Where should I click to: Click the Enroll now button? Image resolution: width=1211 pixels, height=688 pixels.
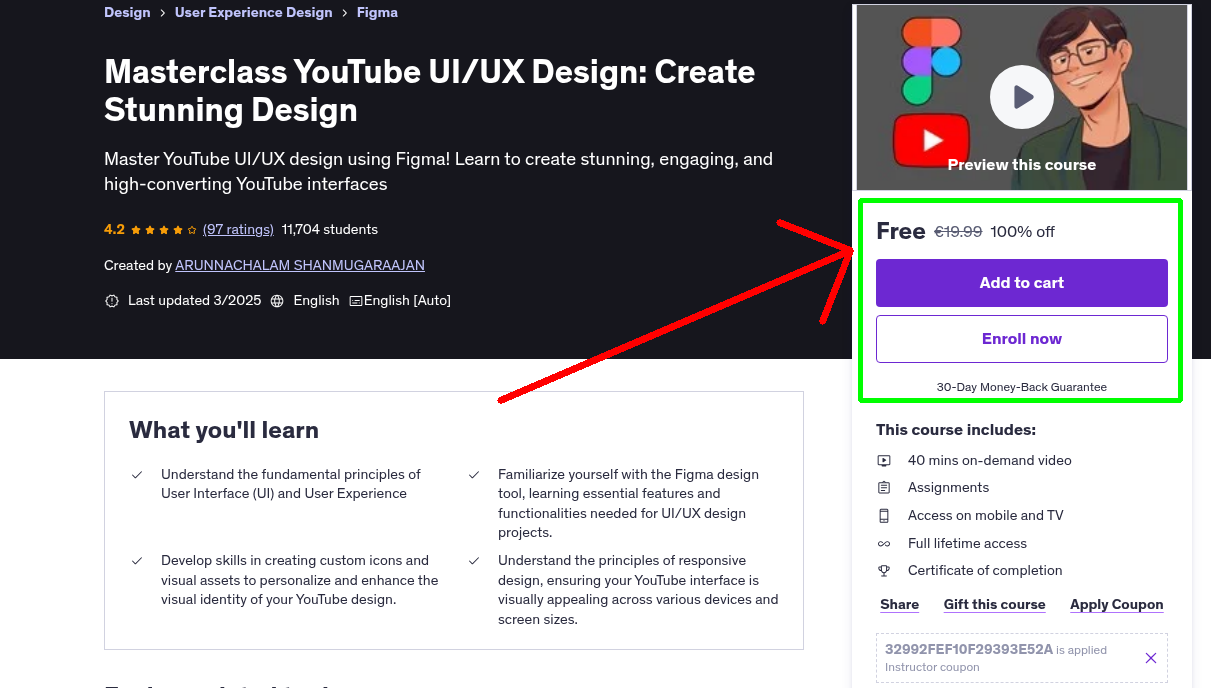pyautogui.click(x=1022, y=339)
